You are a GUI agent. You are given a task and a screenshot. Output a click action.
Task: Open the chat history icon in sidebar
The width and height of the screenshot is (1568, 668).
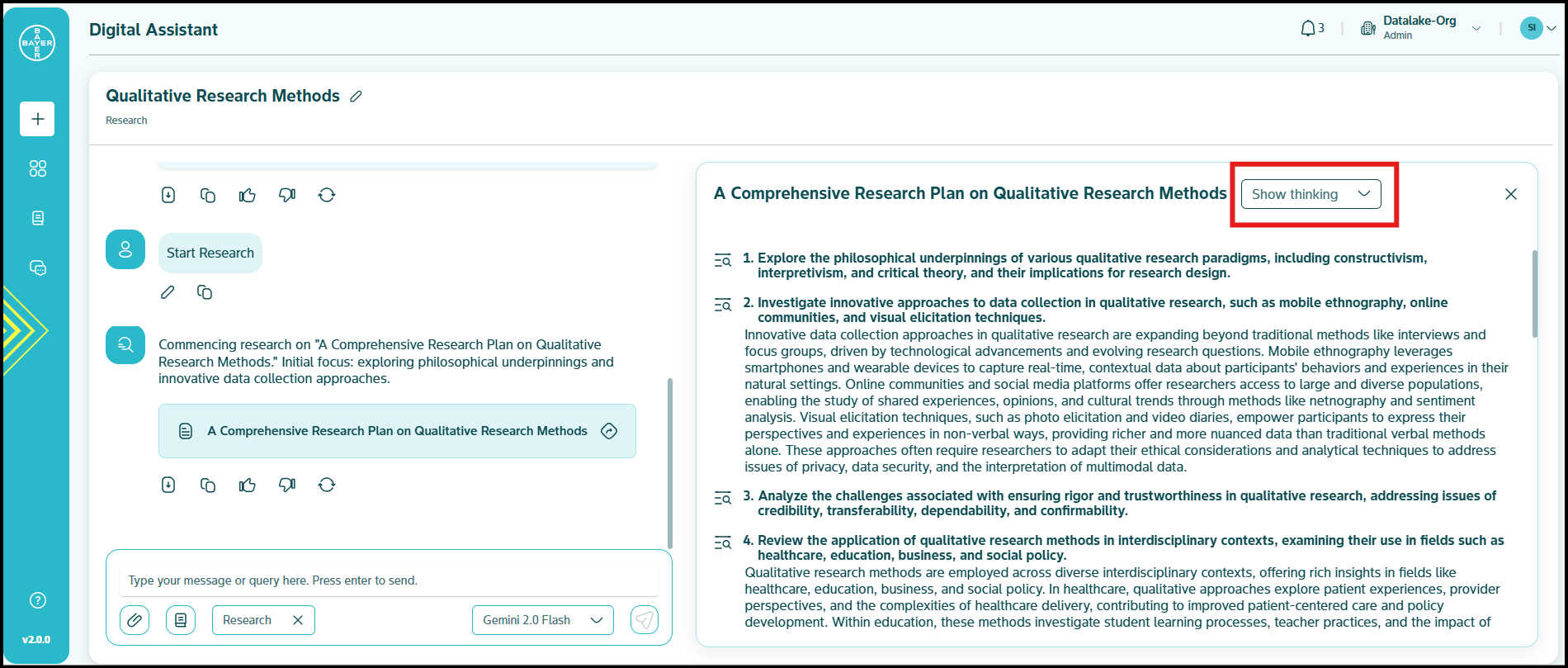point(37,268)
